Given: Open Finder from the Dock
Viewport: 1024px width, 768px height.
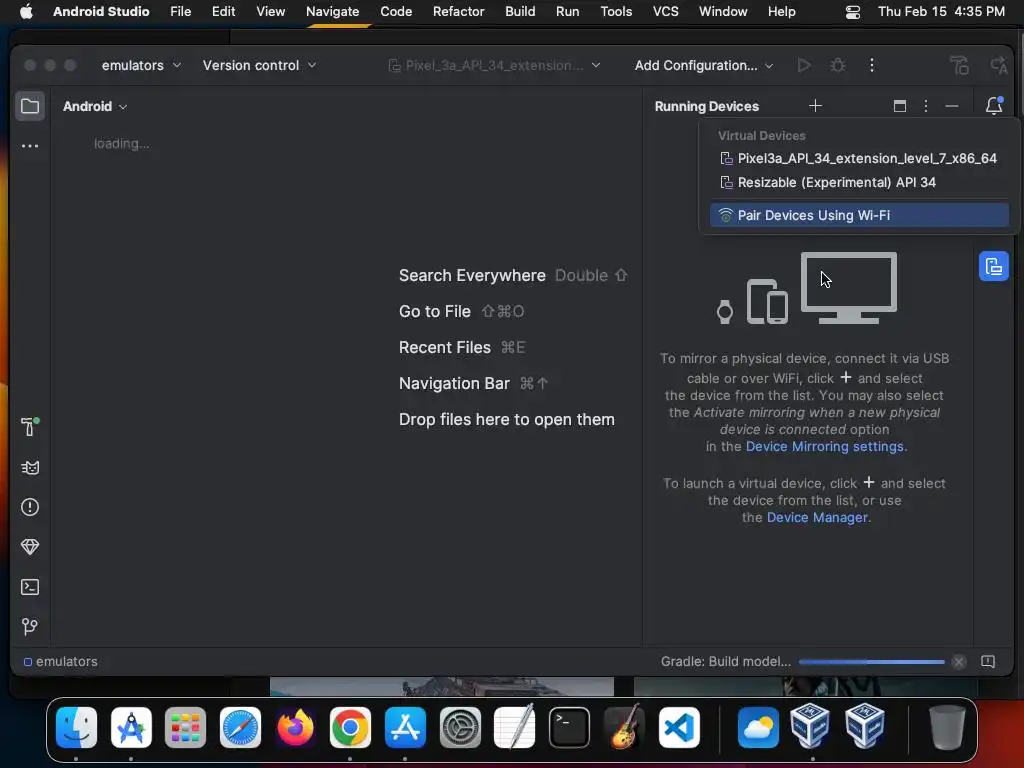Looking at the screenshot, I should [x=76, y=728].
